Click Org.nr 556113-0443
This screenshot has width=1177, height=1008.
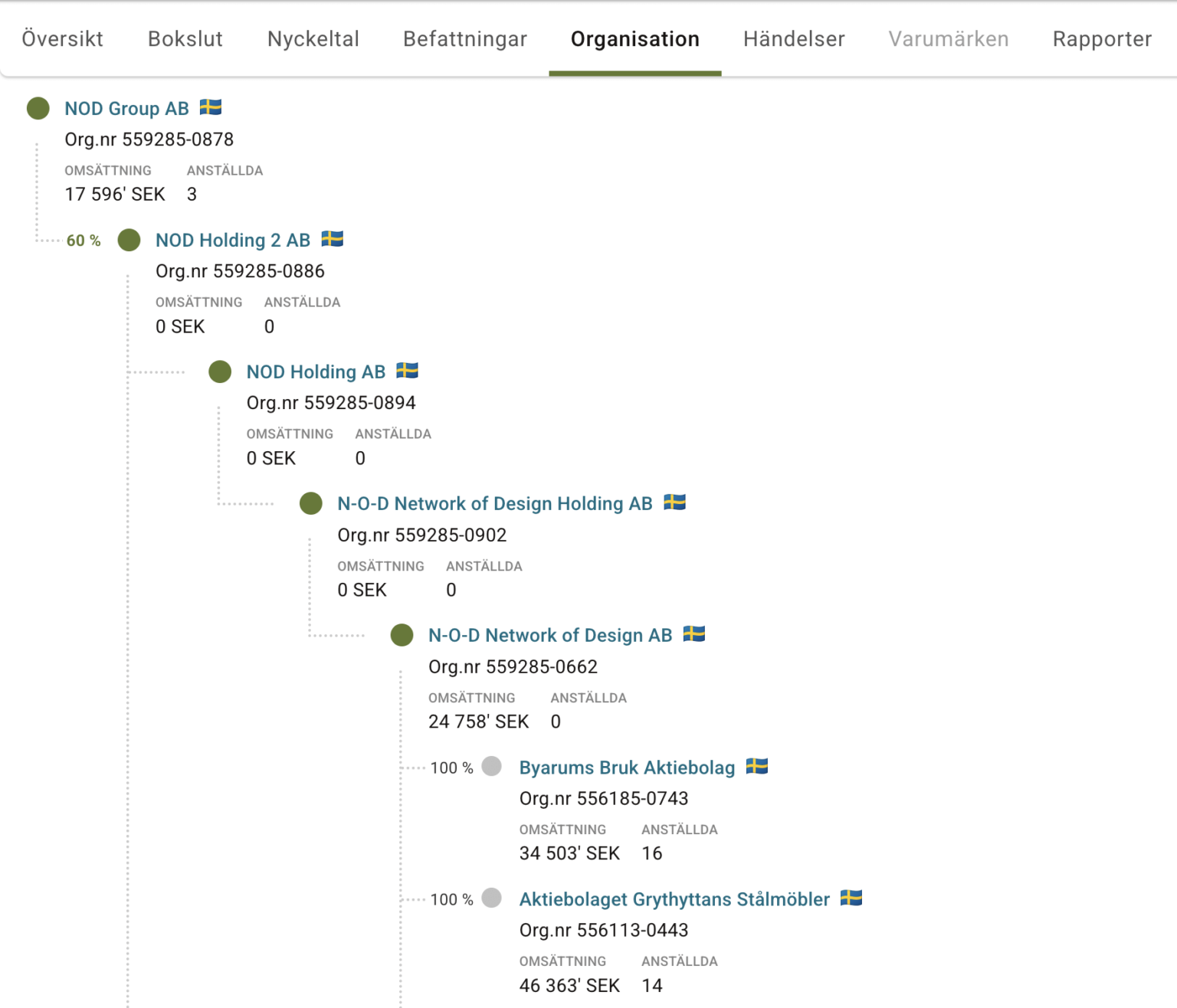click(604, 930)
